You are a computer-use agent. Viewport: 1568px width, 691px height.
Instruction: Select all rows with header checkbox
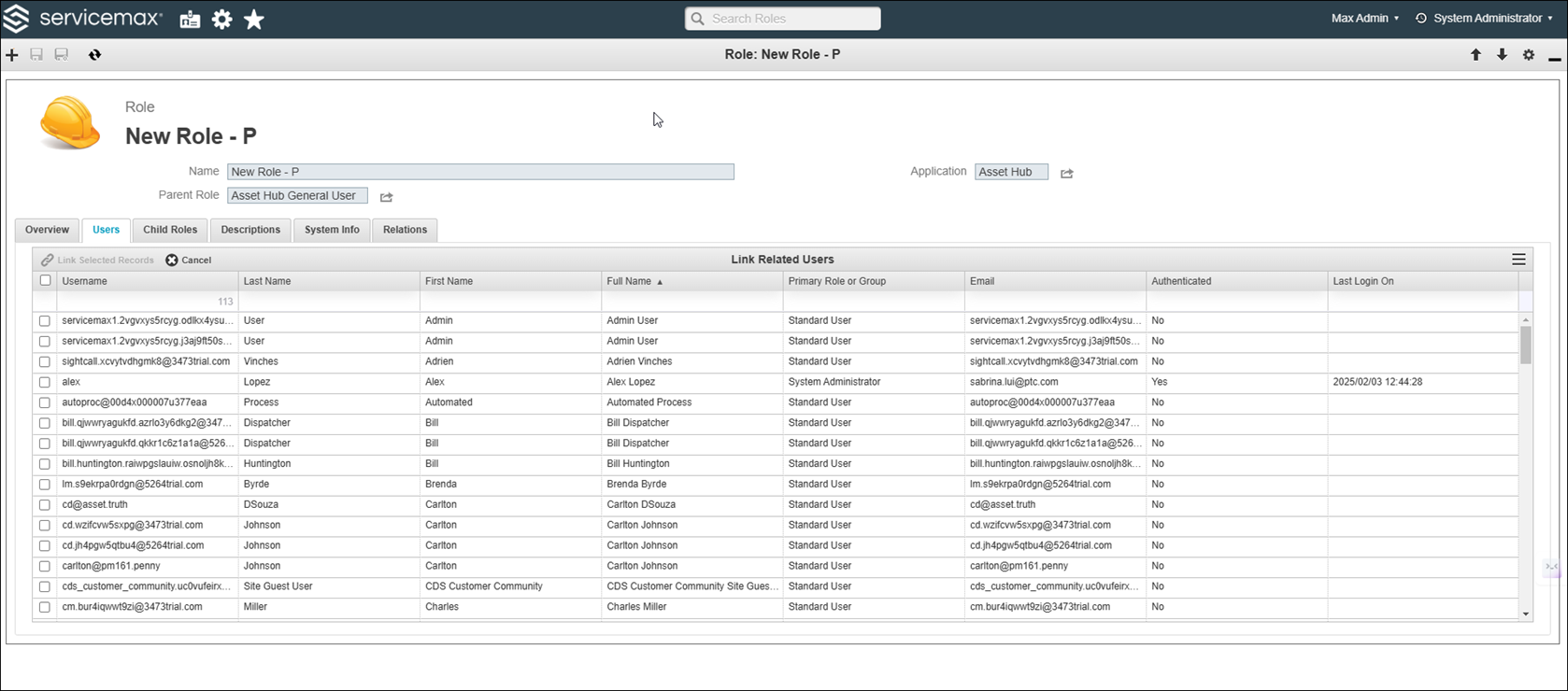45,281
